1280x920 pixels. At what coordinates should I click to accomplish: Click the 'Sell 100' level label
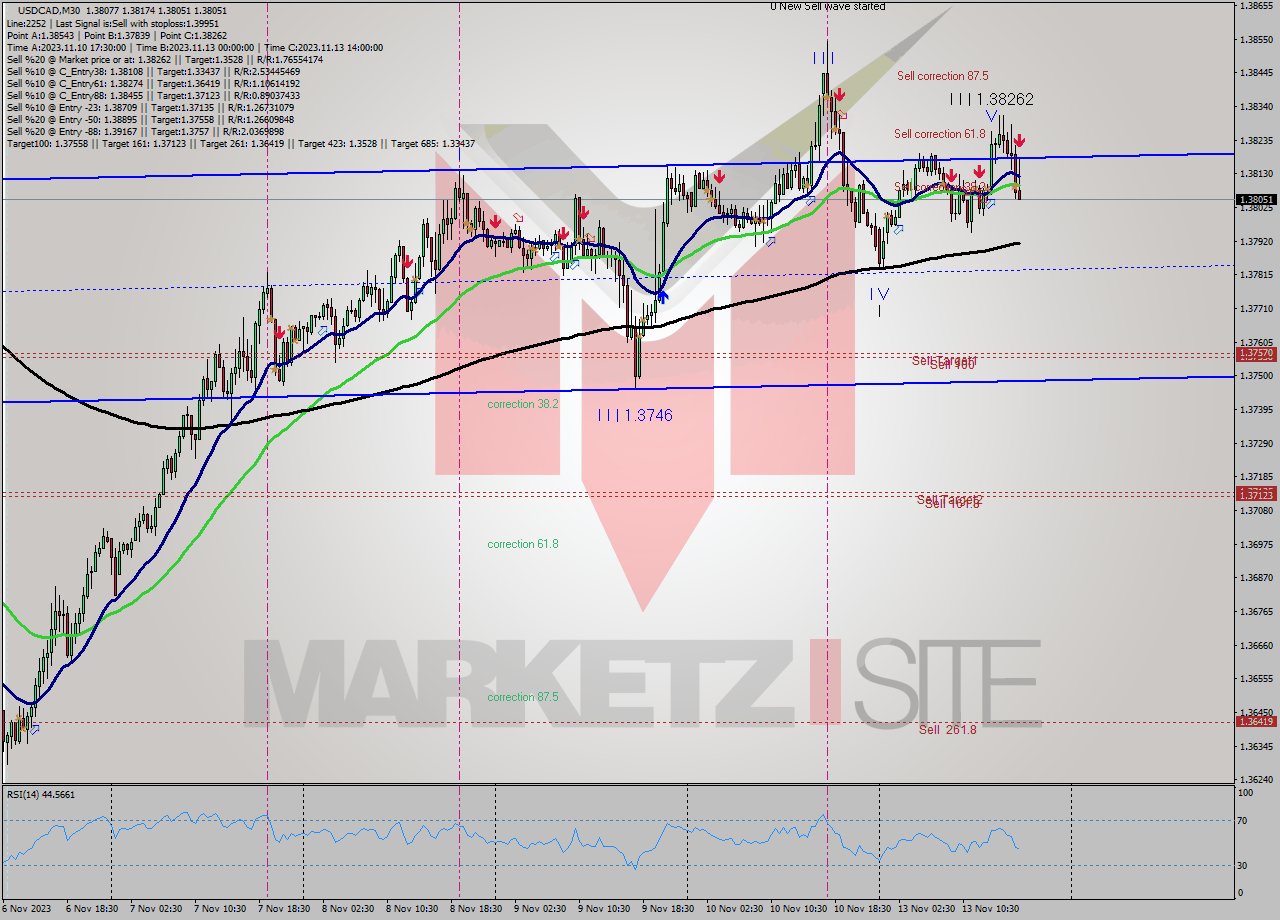coord(952,366)
